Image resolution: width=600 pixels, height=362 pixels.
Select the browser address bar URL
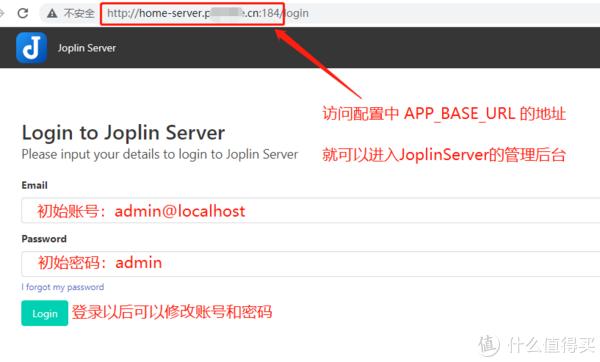208,13
